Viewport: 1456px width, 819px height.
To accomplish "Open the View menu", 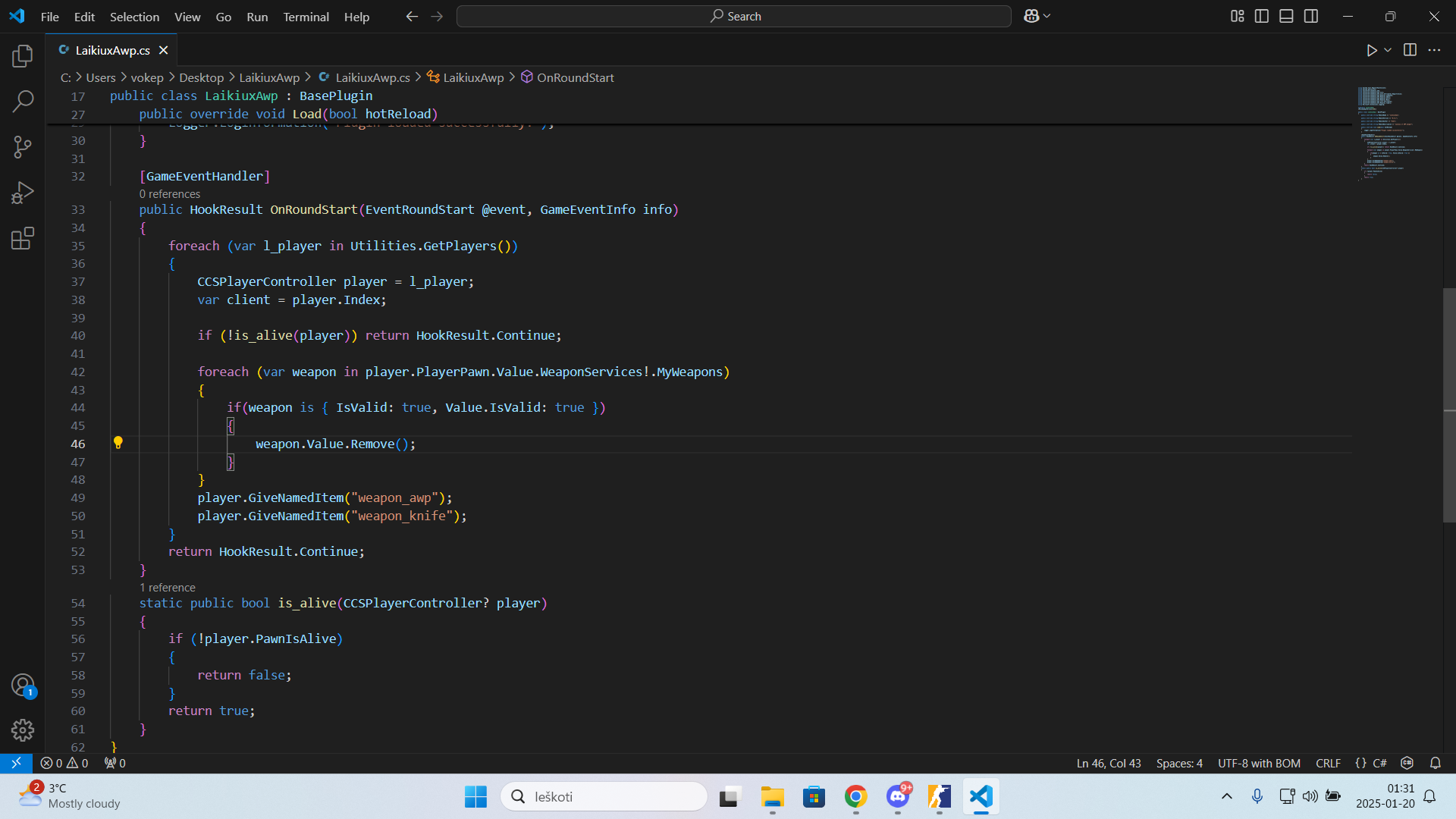I will 187,17.
